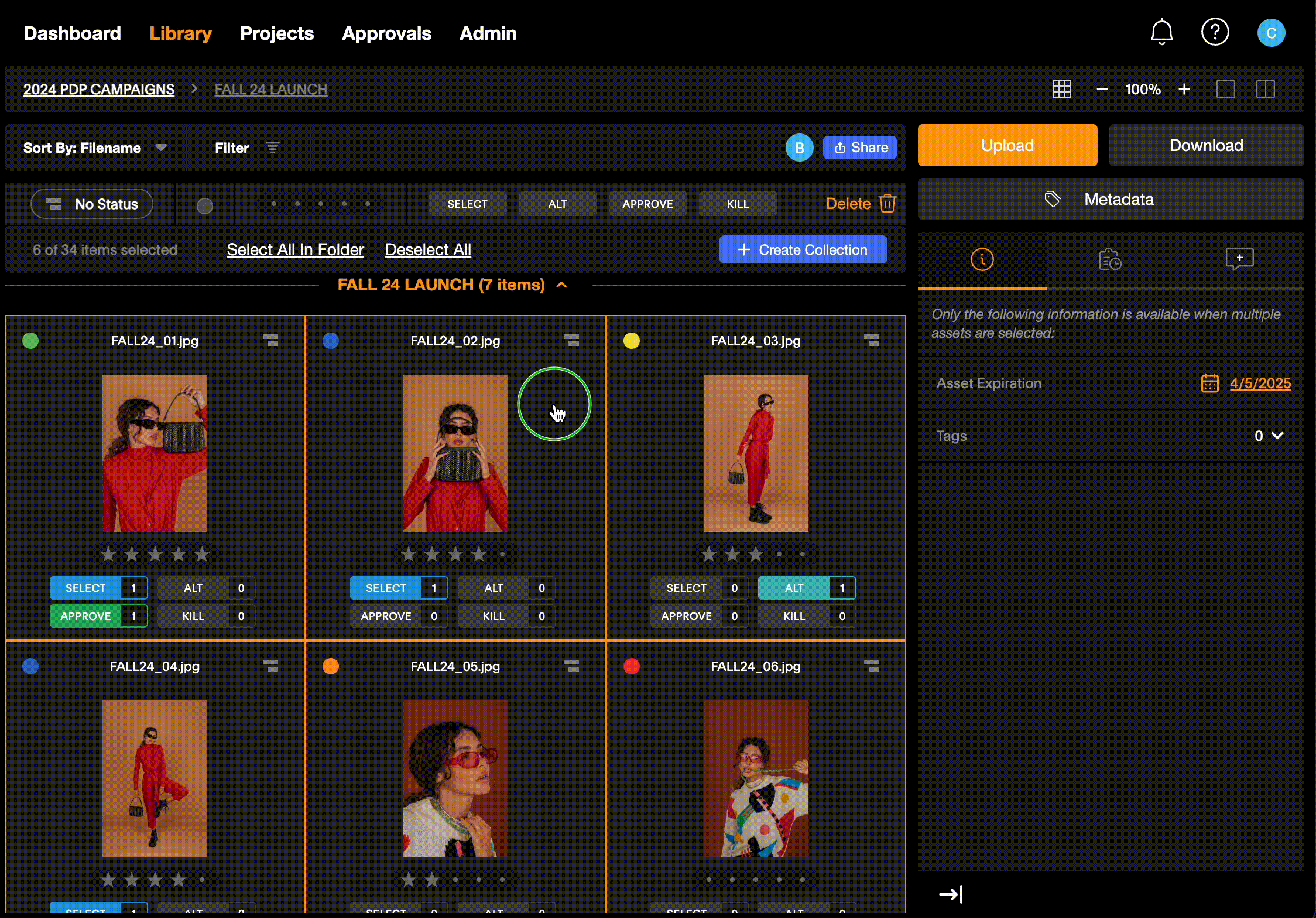Switch to split pane layout icon
Image resolution: width=1316 pixels, height=918 pixels.
pyautogui.click(x=1265, y=89)
